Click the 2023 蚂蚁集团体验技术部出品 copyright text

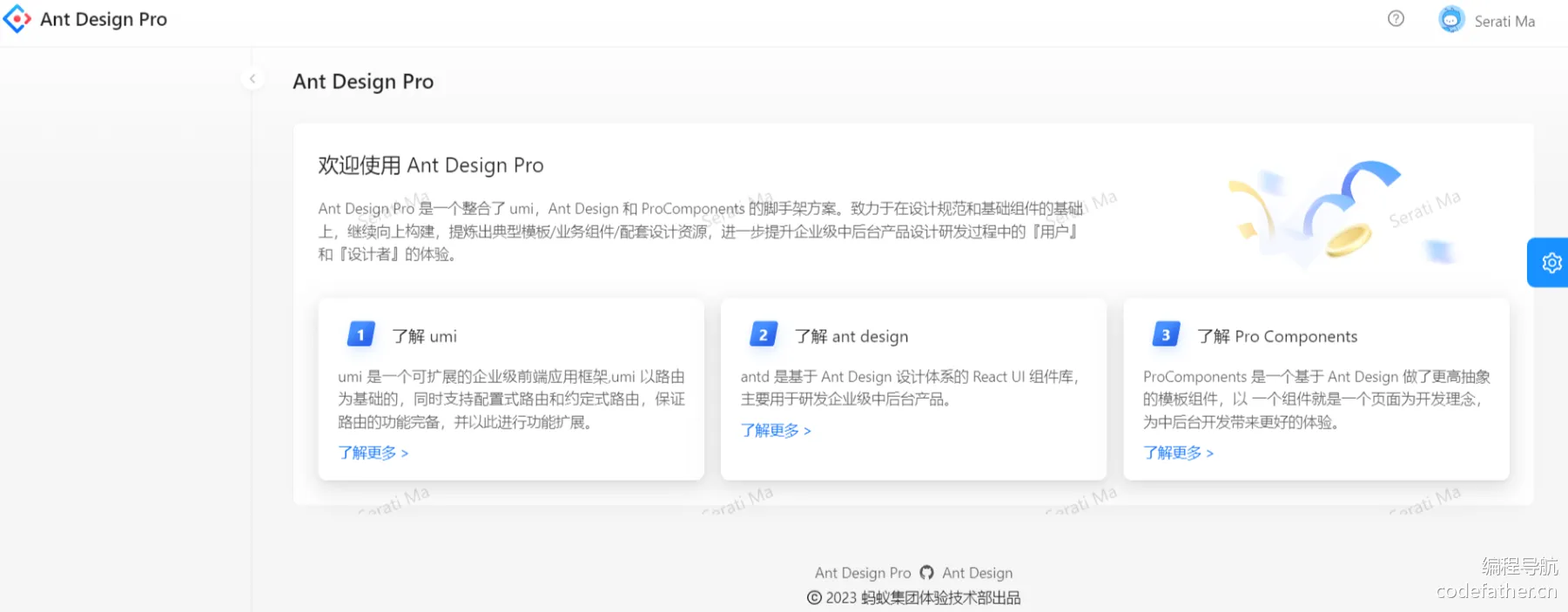tap(914, 598)
